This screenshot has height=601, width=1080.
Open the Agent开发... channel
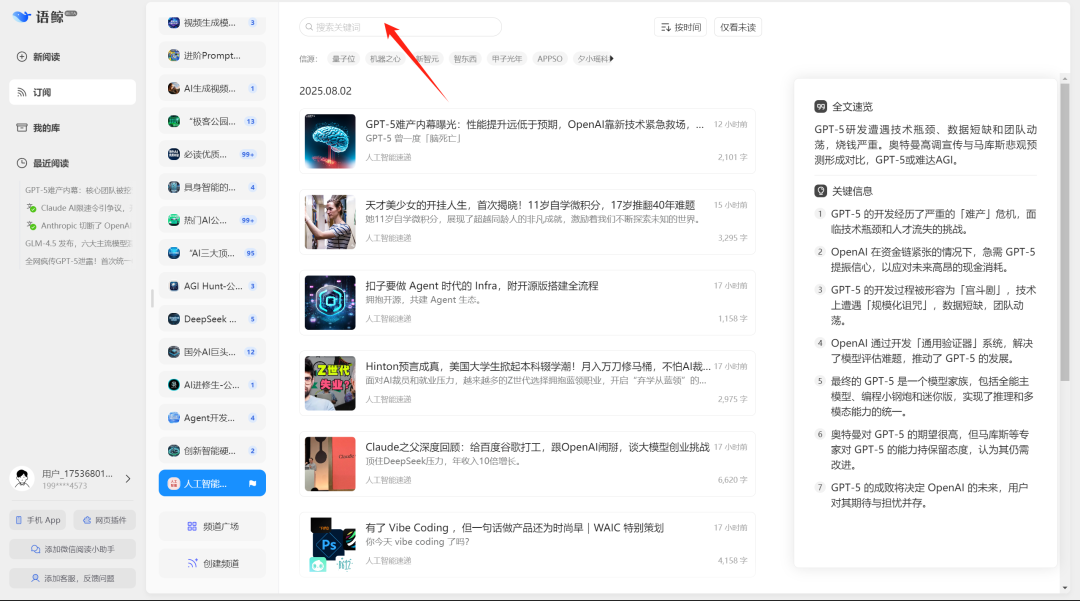(x=212, y=418)
